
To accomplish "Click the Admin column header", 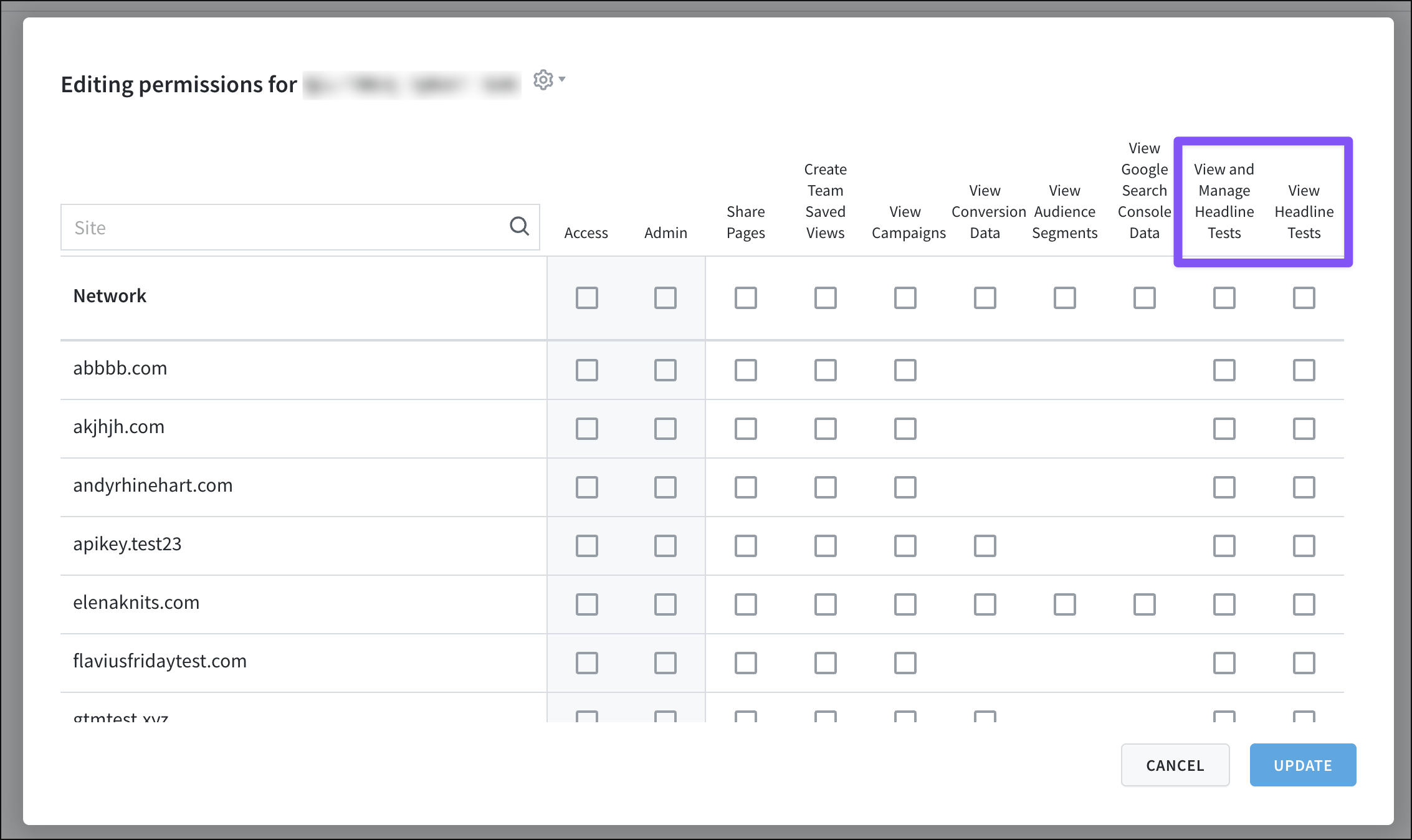I will pyautogui.click(x=665, y=233).
